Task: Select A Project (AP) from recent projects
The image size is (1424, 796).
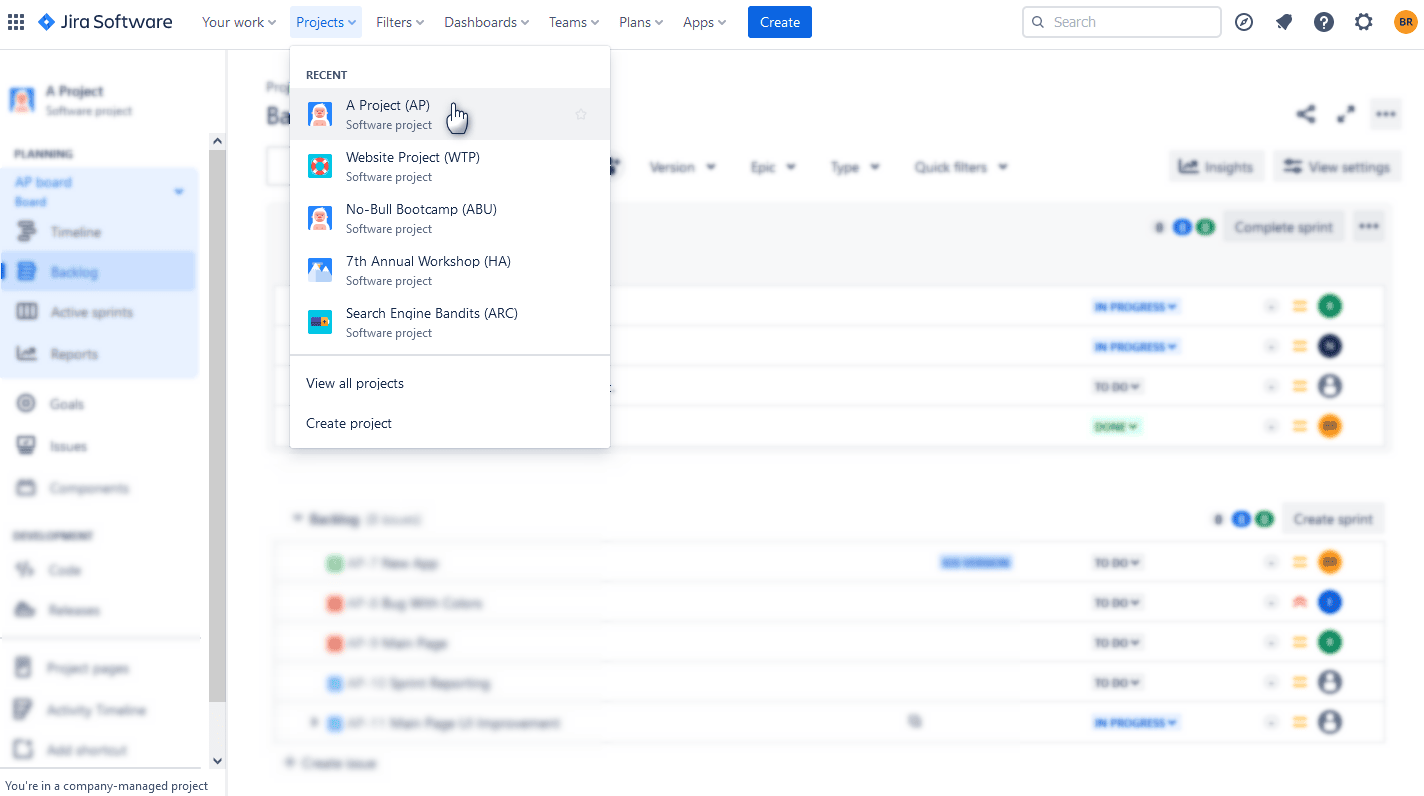Action: click(x=450, y=114)
